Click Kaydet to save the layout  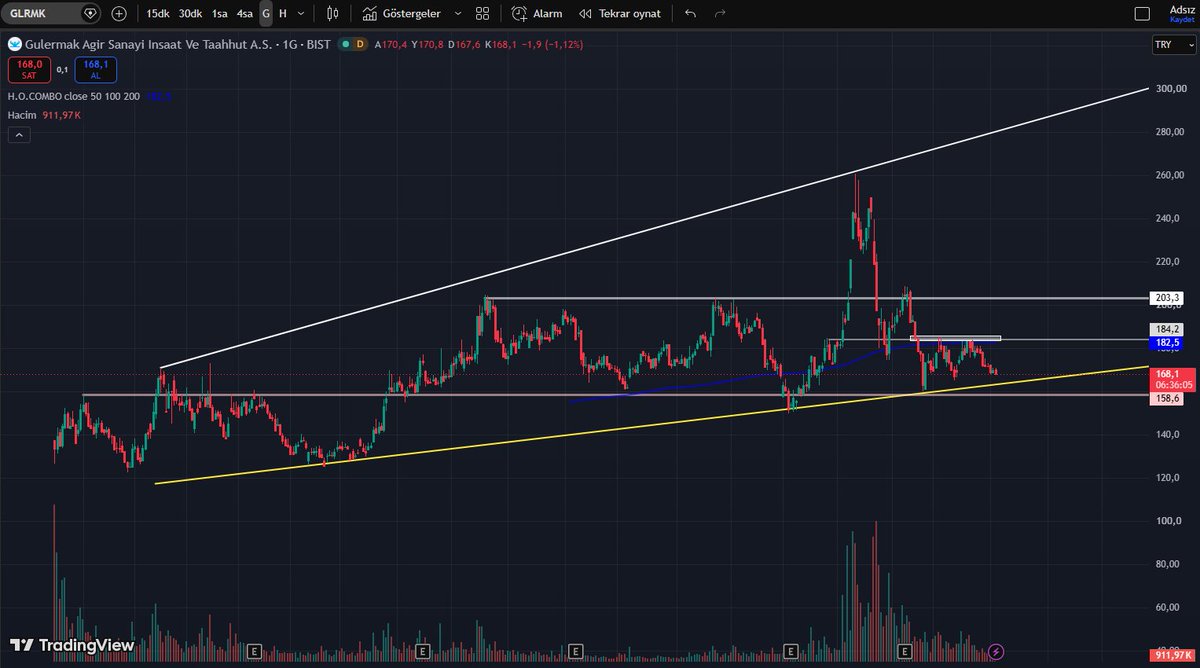click(x=1181, y=19)
